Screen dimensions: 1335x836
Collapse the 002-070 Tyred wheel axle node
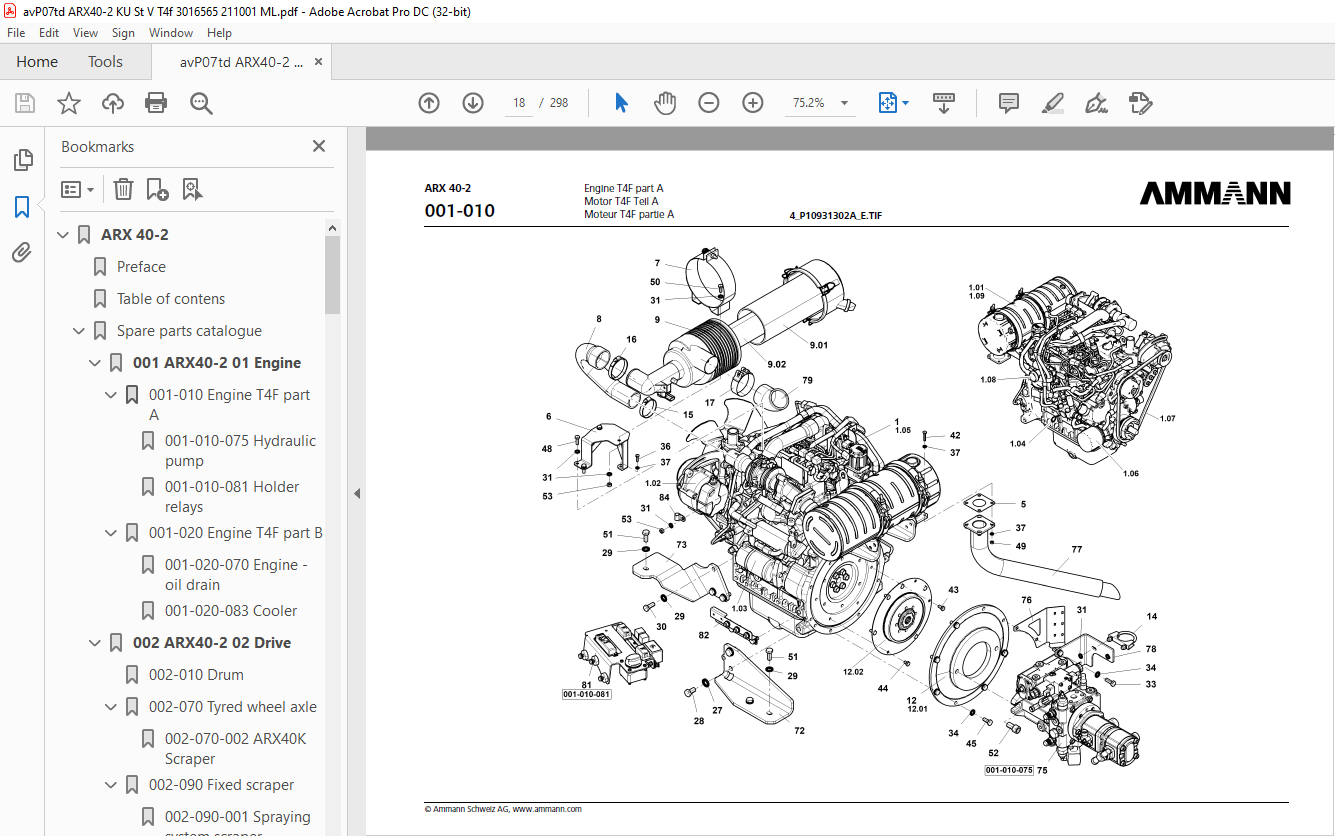(111, 707)
